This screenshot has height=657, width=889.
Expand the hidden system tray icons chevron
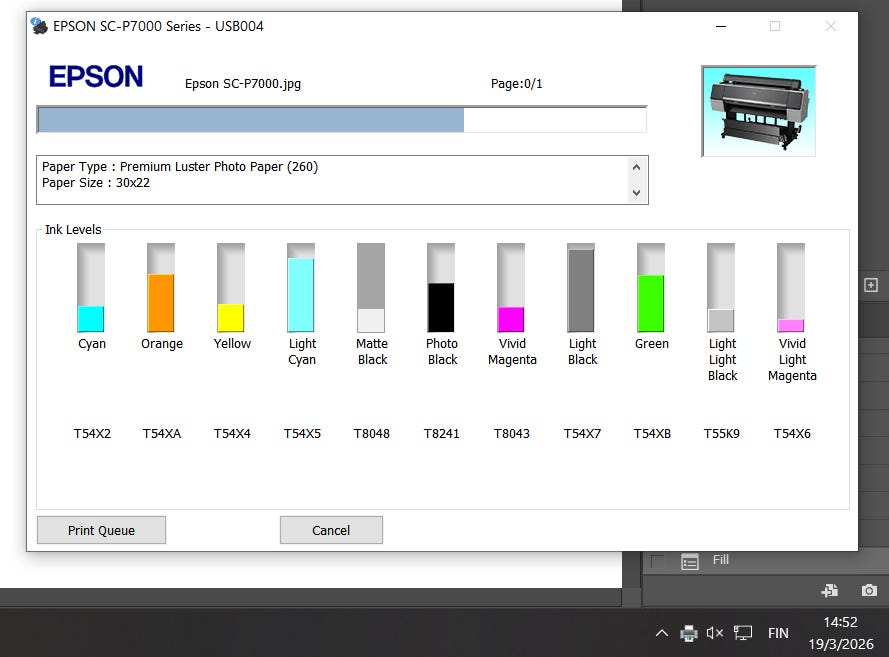point(661,633)
